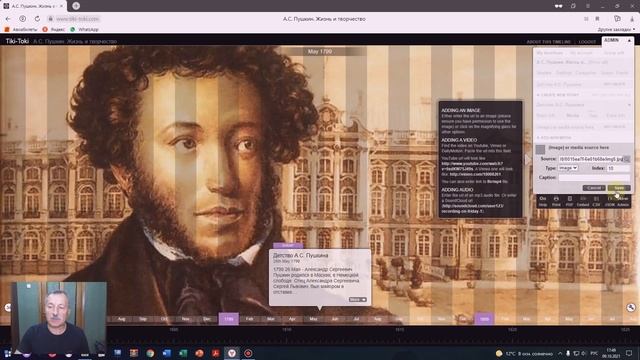
Task: Open Chrome from the taskbar
Action: (150, 353)
